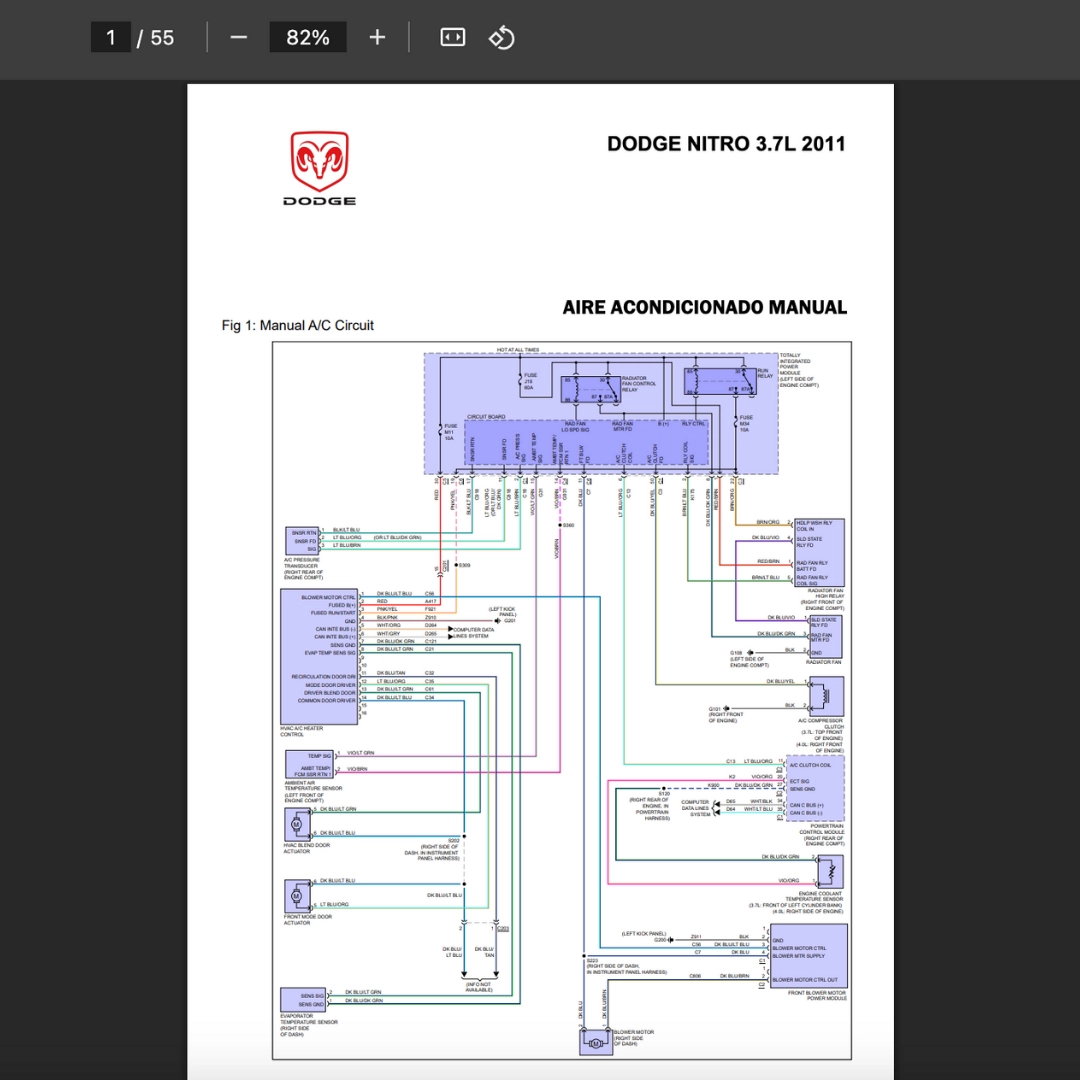Image resolution: width=1080 pixels, height=1080 pixels.
Task: Click the total page count 55
Action: click(x=162, y=37)
